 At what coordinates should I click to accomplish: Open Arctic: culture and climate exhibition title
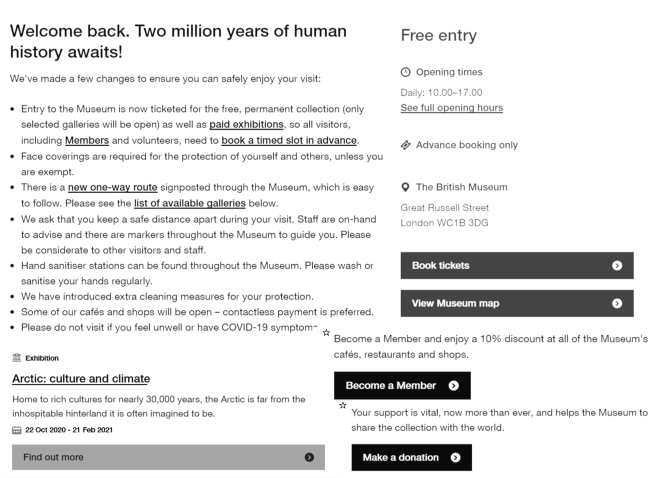[81, 379]
